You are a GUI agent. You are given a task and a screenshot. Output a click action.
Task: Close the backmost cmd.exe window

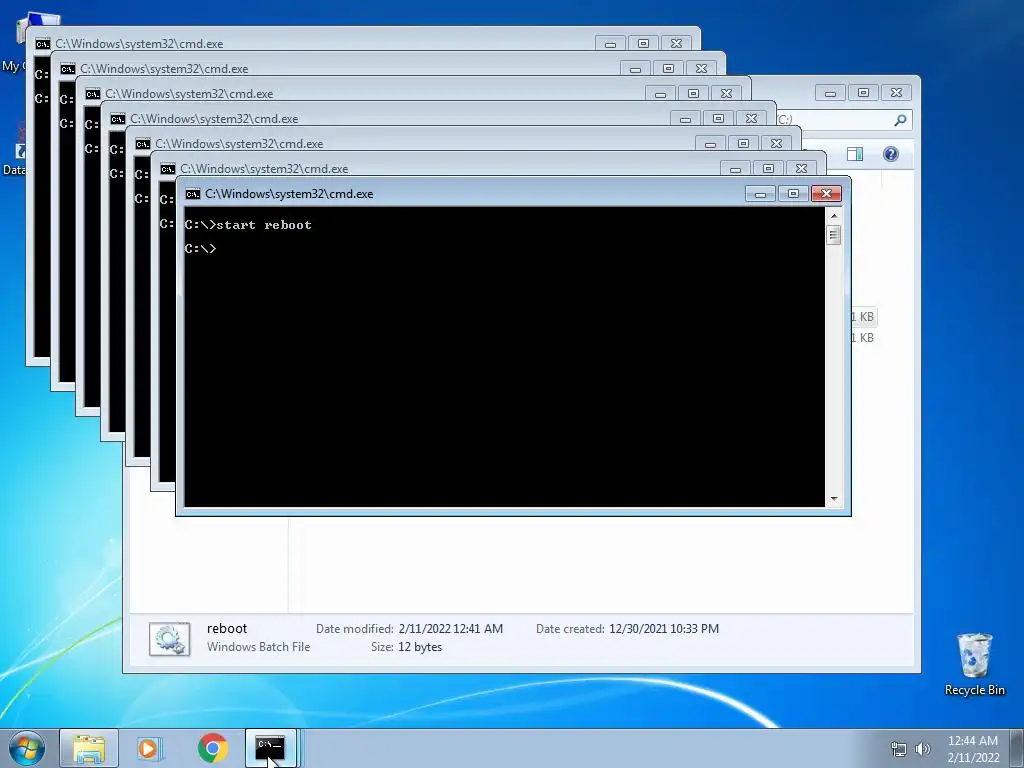[x=677, y=44]
